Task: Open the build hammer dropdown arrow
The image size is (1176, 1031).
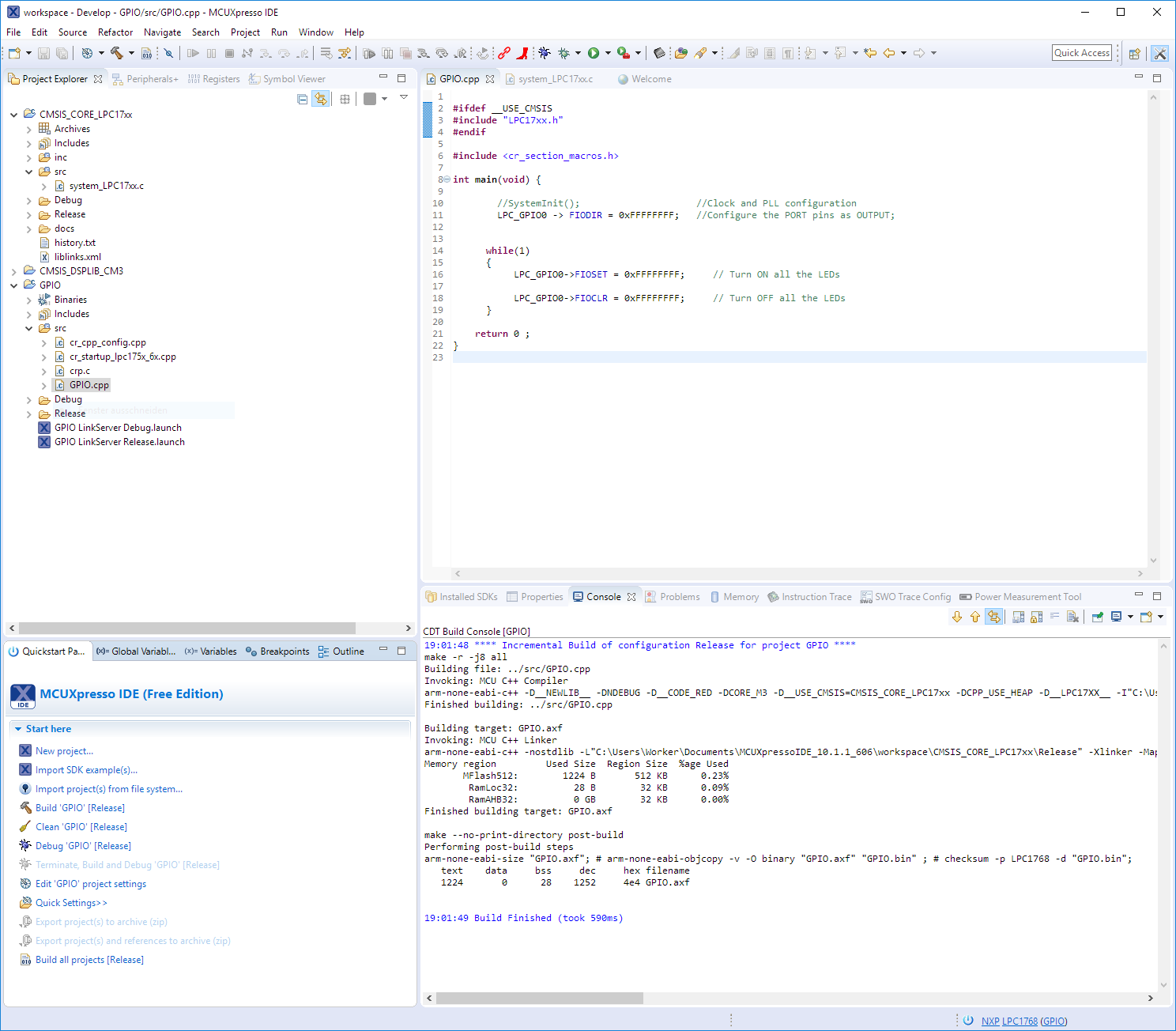Action: tap(131, 53)
